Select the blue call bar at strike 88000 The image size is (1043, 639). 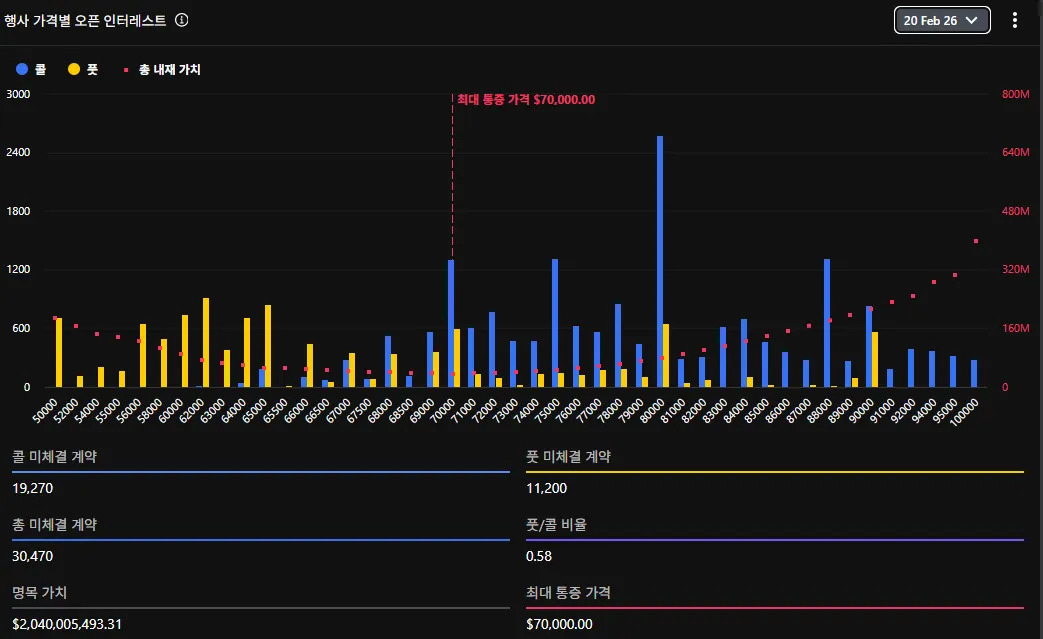click(x=827, y=323)
